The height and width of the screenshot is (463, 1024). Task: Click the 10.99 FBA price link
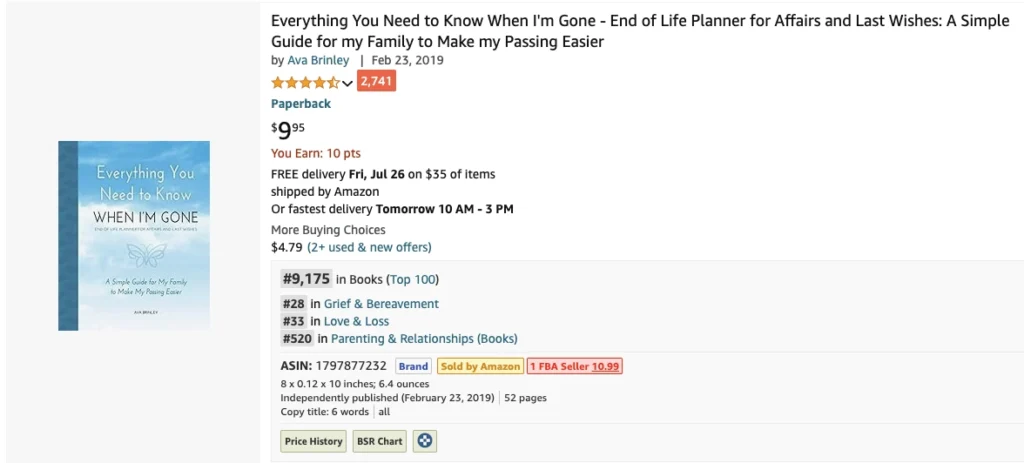tap(605, 366)
